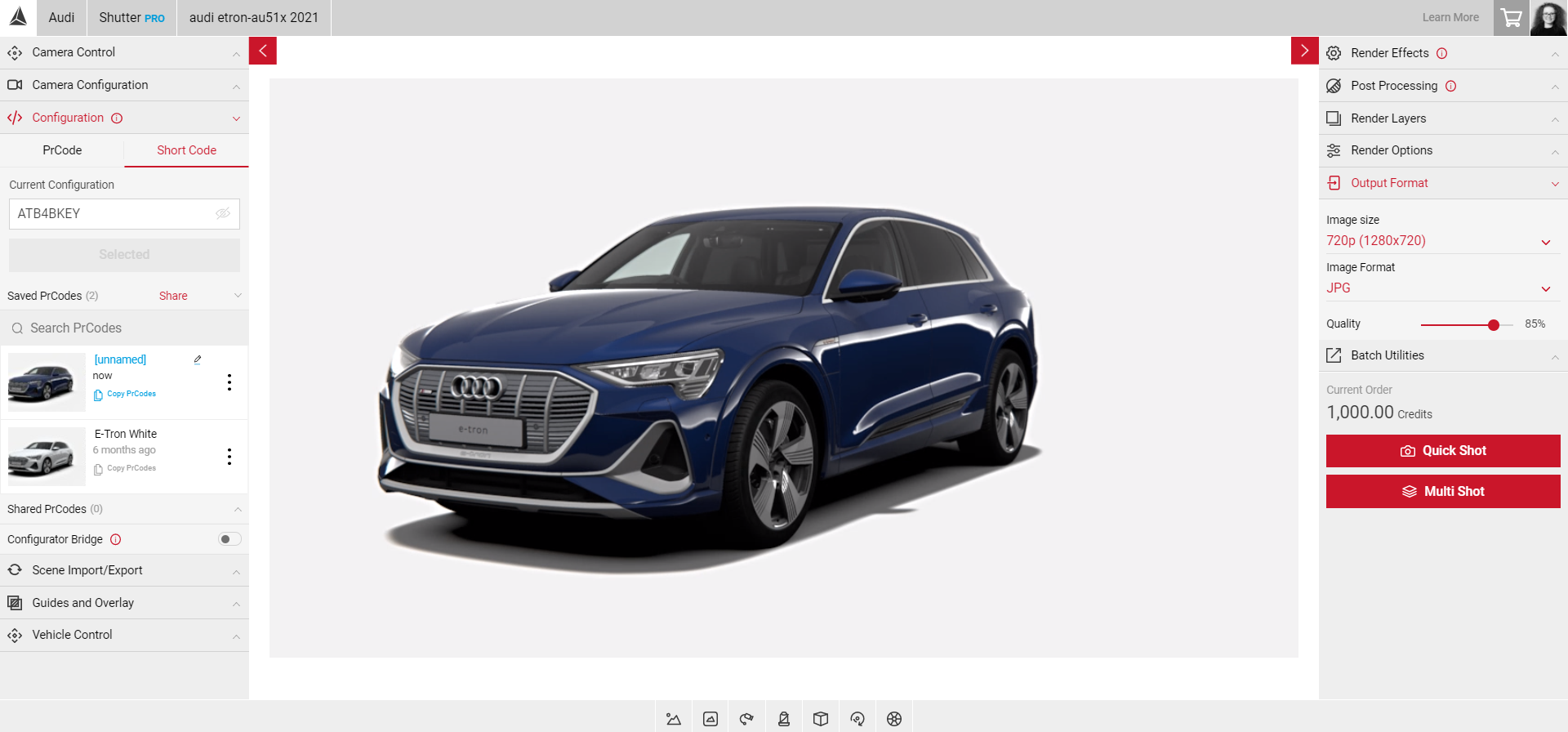Expand the Camera Control section
The image size is (1568, 732).
124,52
